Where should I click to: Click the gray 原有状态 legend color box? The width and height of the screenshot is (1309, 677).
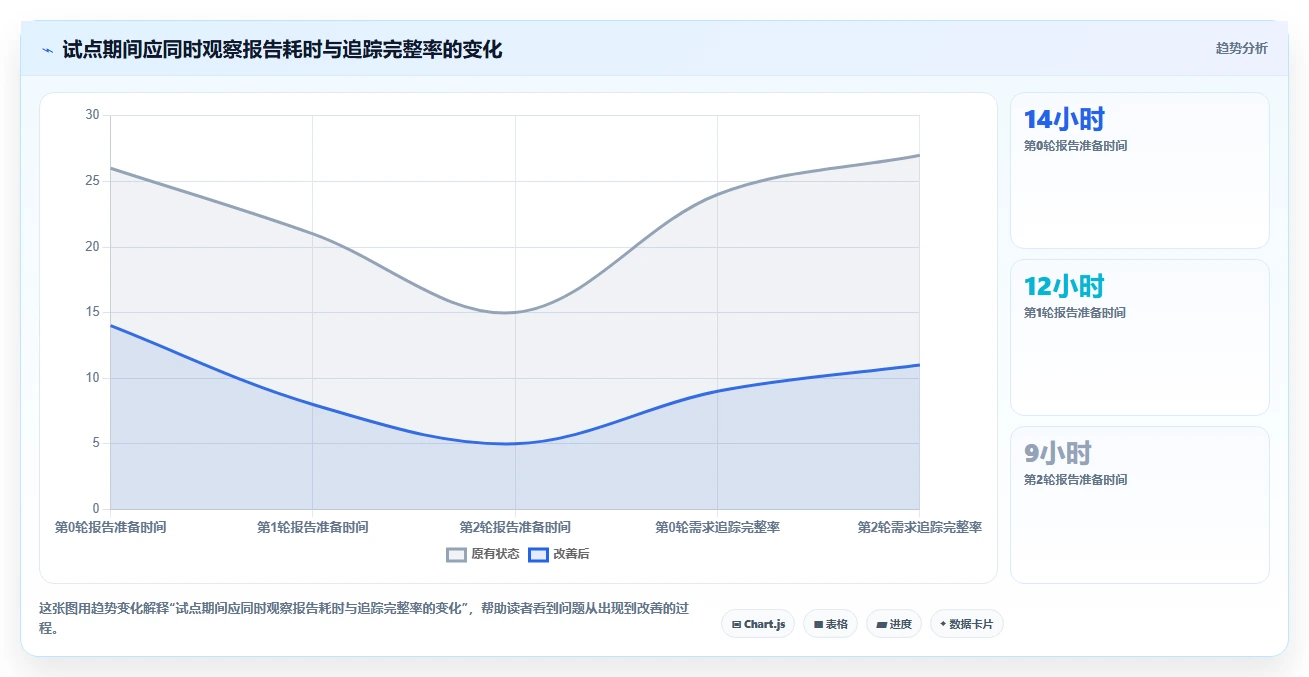tap(456, 554)
